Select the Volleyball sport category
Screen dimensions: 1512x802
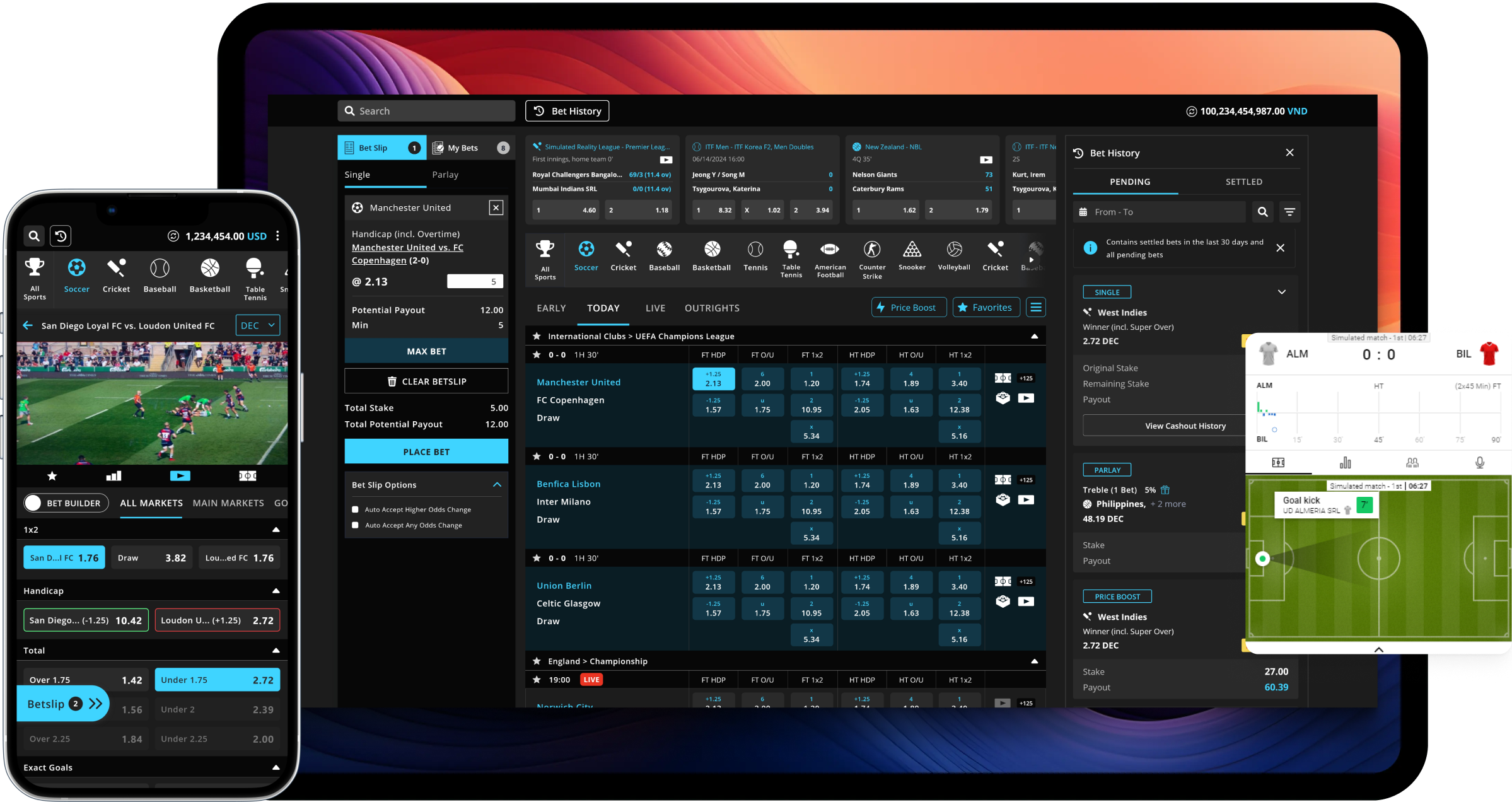point(953,256)
